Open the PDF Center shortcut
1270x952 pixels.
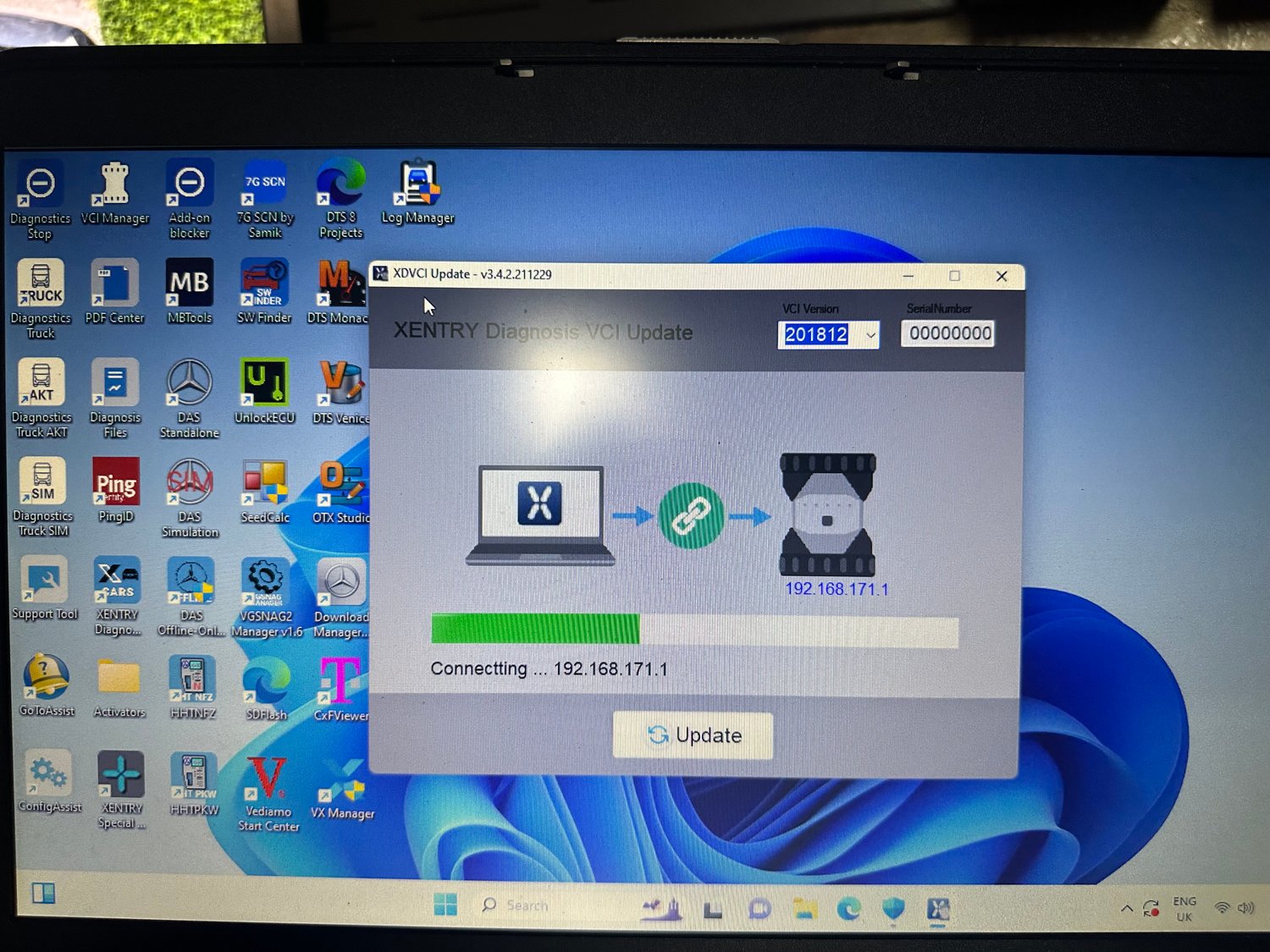coord(115,292)
